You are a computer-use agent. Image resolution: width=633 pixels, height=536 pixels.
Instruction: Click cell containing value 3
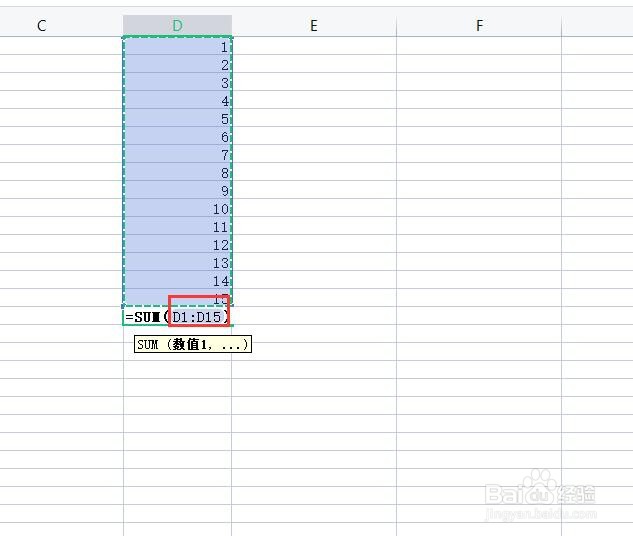point(177,82)
